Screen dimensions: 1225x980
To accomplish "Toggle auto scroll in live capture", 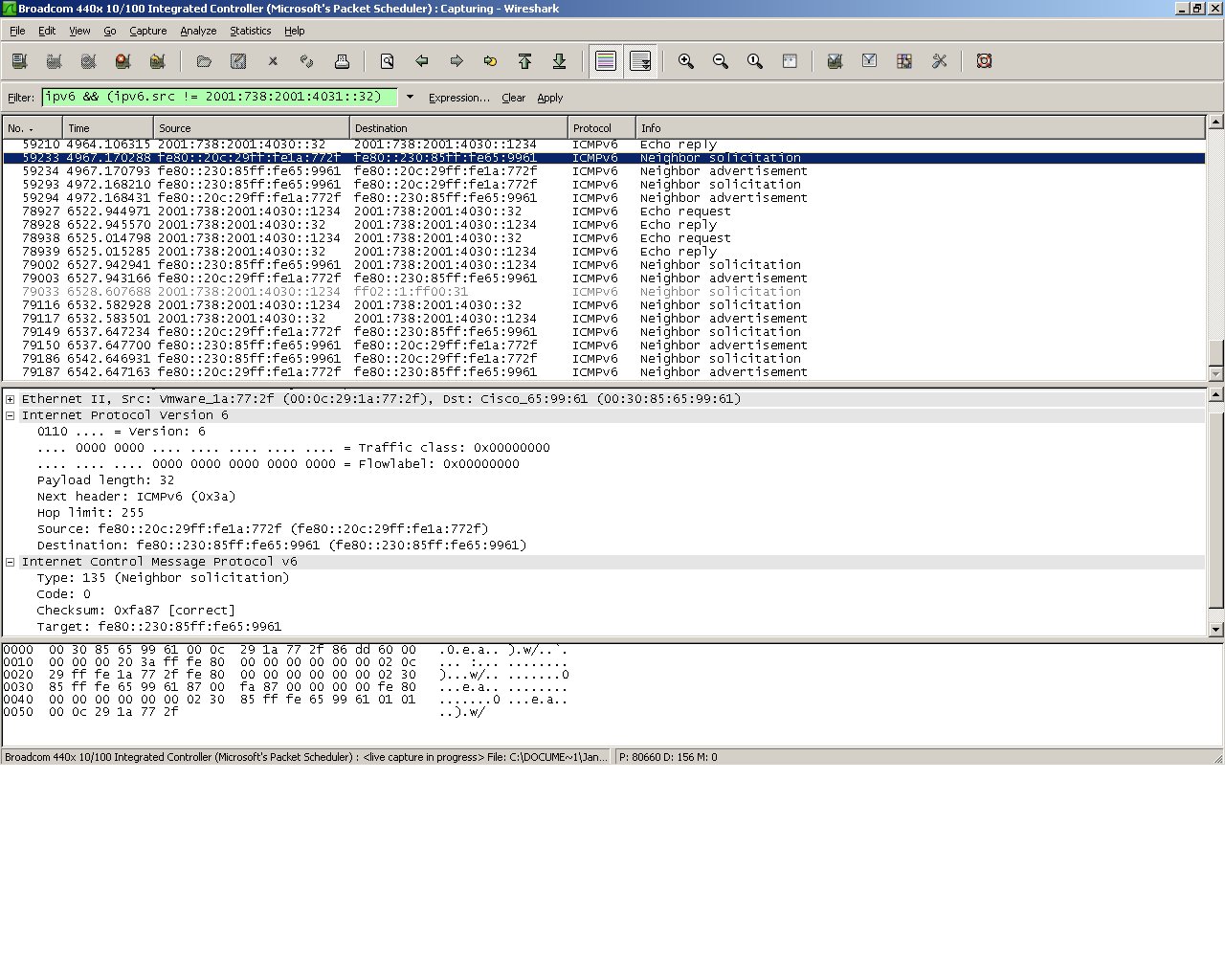I will pyautogui.click(x=640, y=61).
